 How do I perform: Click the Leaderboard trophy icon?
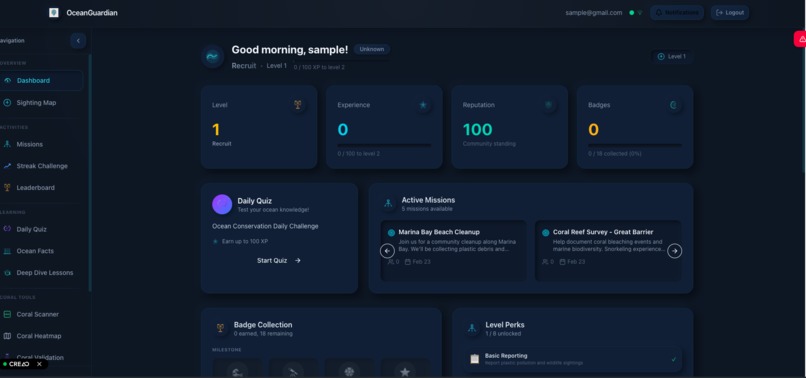point(7,188)
